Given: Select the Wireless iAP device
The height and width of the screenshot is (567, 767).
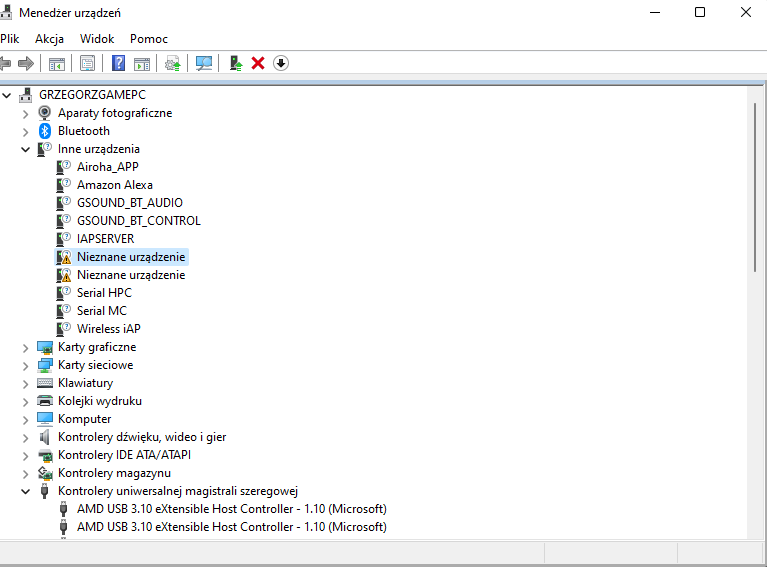Looking at the screenshot, I should click(109, 329).
